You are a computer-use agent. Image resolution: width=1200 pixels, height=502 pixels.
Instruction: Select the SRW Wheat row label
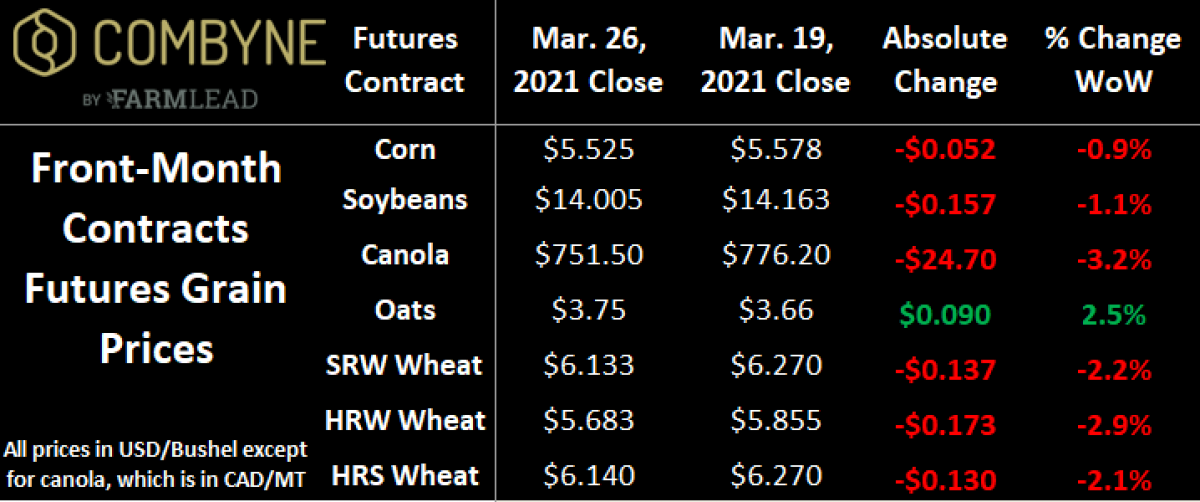[406, 365]
